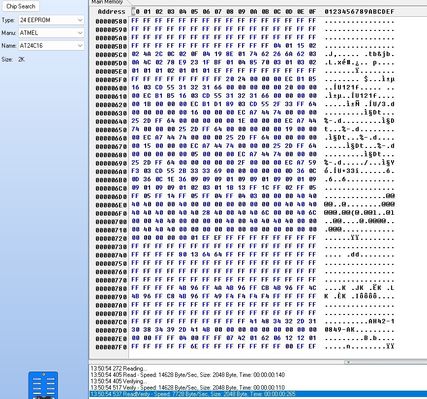The width and height of the screenshot is (427, 399).
Task: Click the first byte at address 00000580
Action: coord(135,21)
